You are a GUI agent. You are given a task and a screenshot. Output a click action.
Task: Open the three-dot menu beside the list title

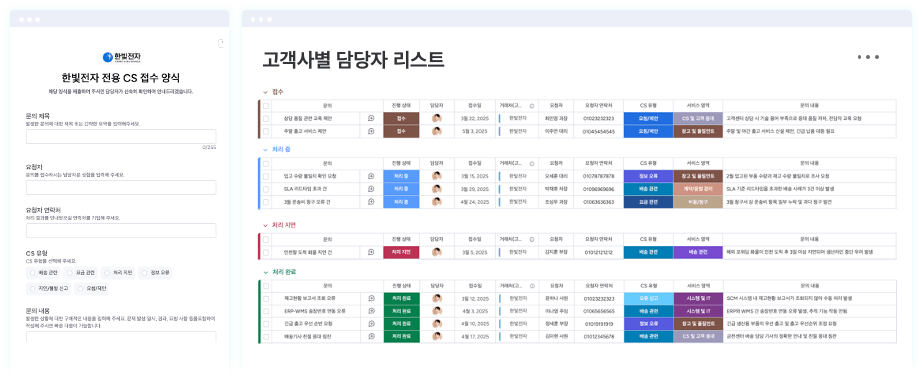point(868,57)
